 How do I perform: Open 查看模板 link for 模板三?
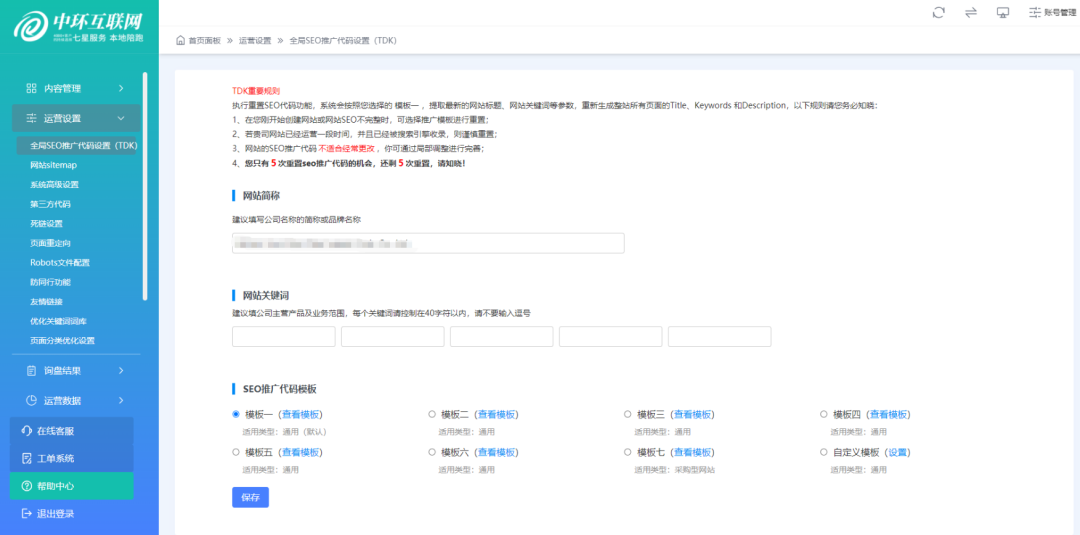(692, 414)
